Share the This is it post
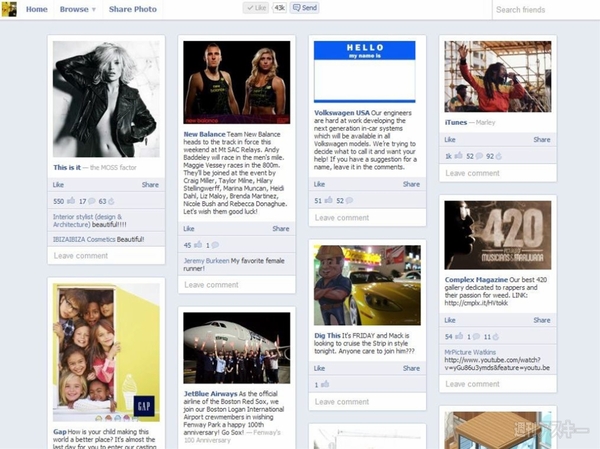 pyautogui.click(x=150, y=184)
